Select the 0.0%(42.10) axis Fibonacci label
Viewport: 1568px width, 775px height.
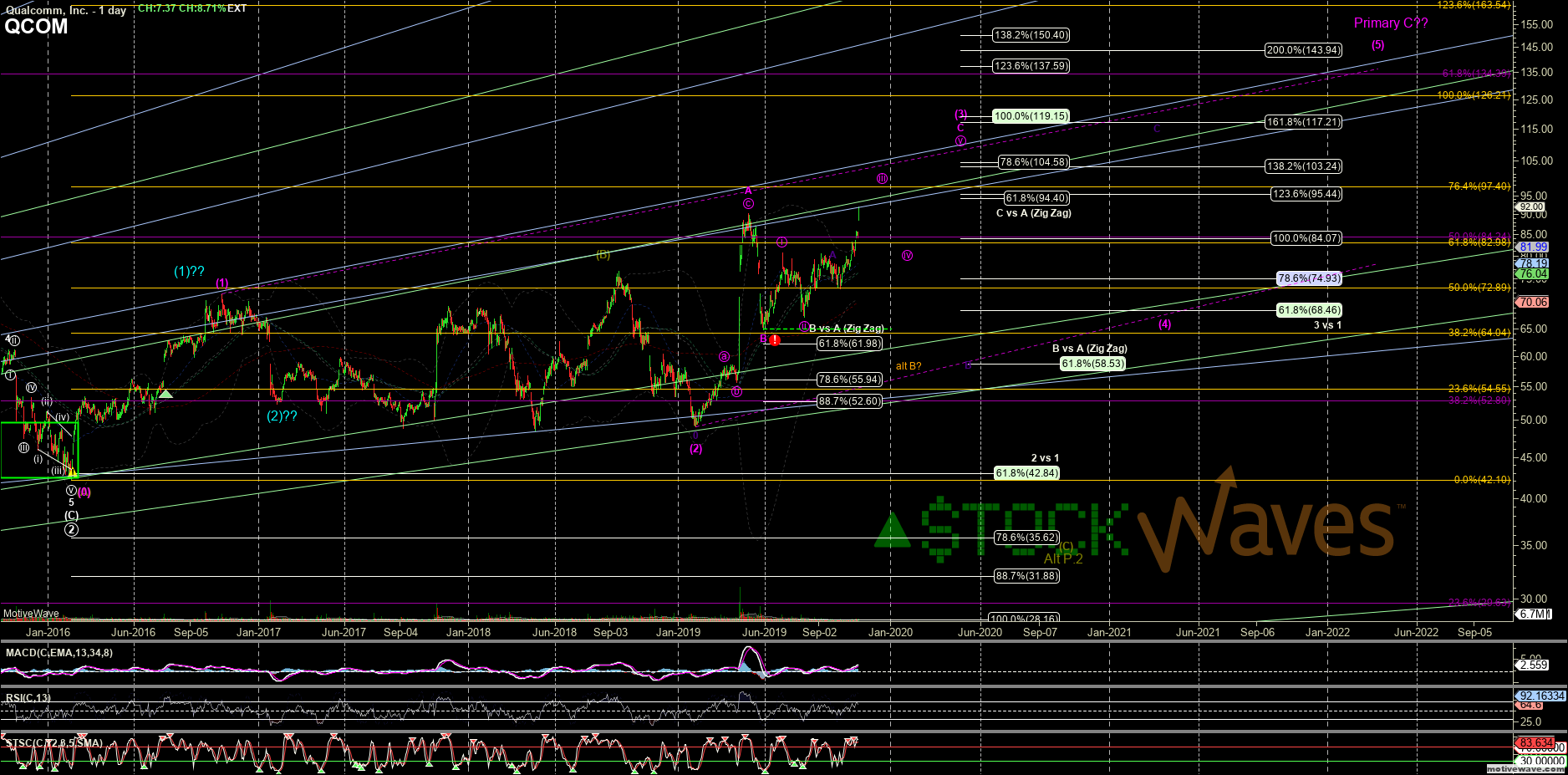point(1482,480)
